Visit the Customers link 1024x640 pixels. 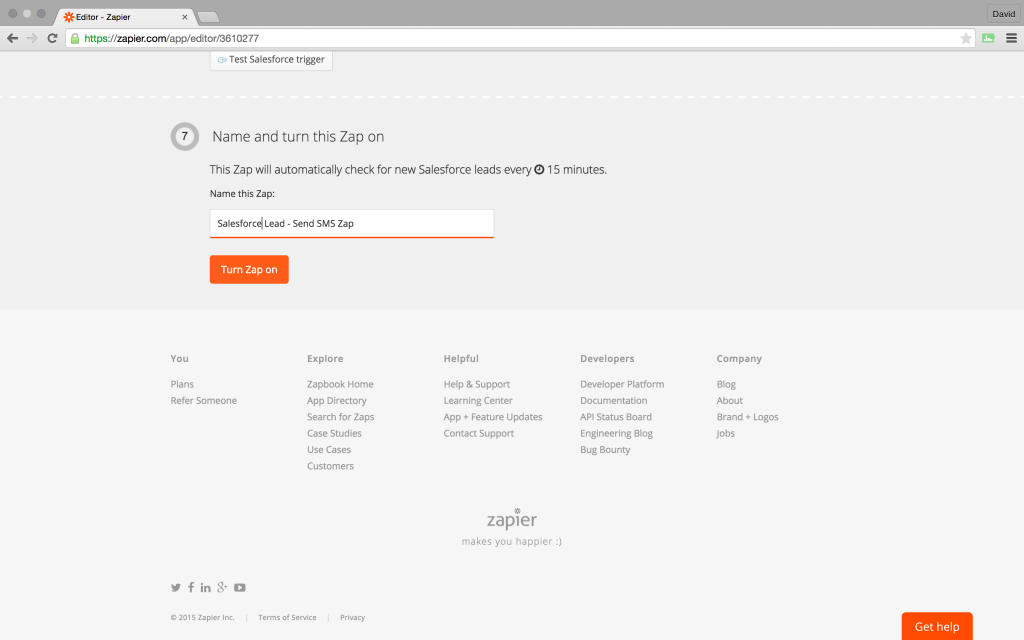[x=330, y=466]
